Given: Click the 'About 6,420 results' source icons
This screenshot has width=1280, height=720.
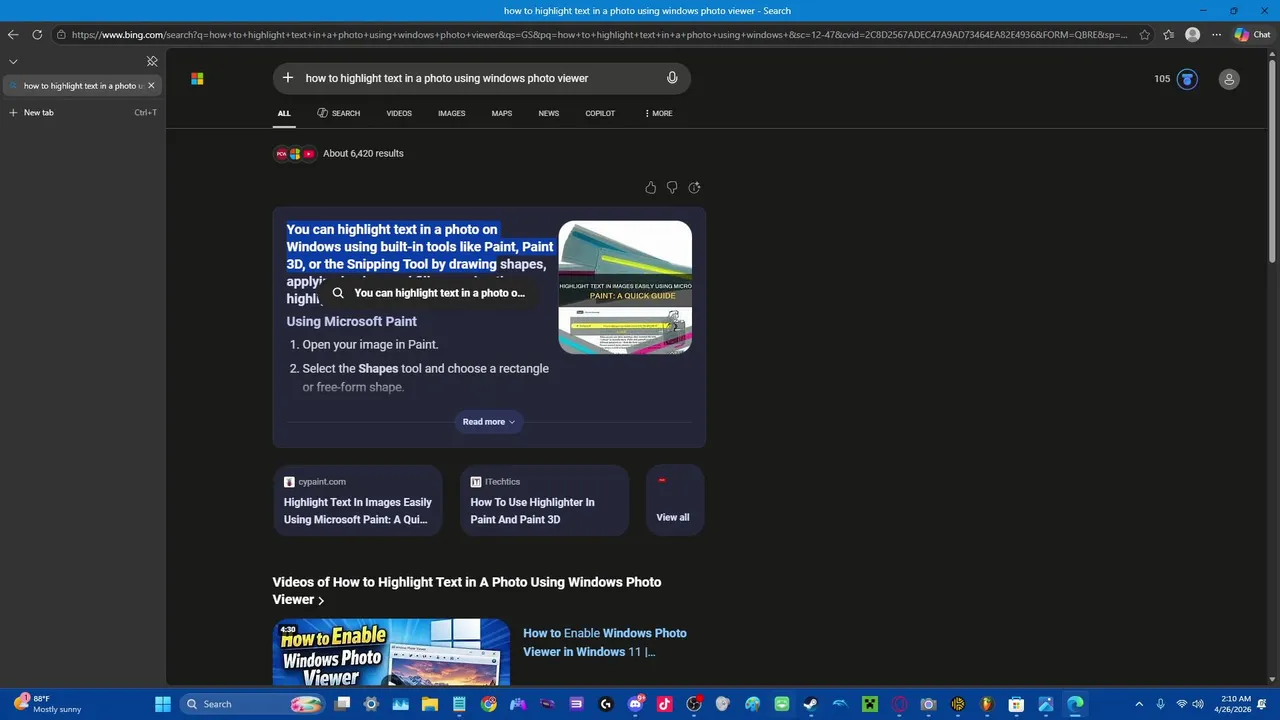Looking at the screenshot, I should tap(295, 154).
